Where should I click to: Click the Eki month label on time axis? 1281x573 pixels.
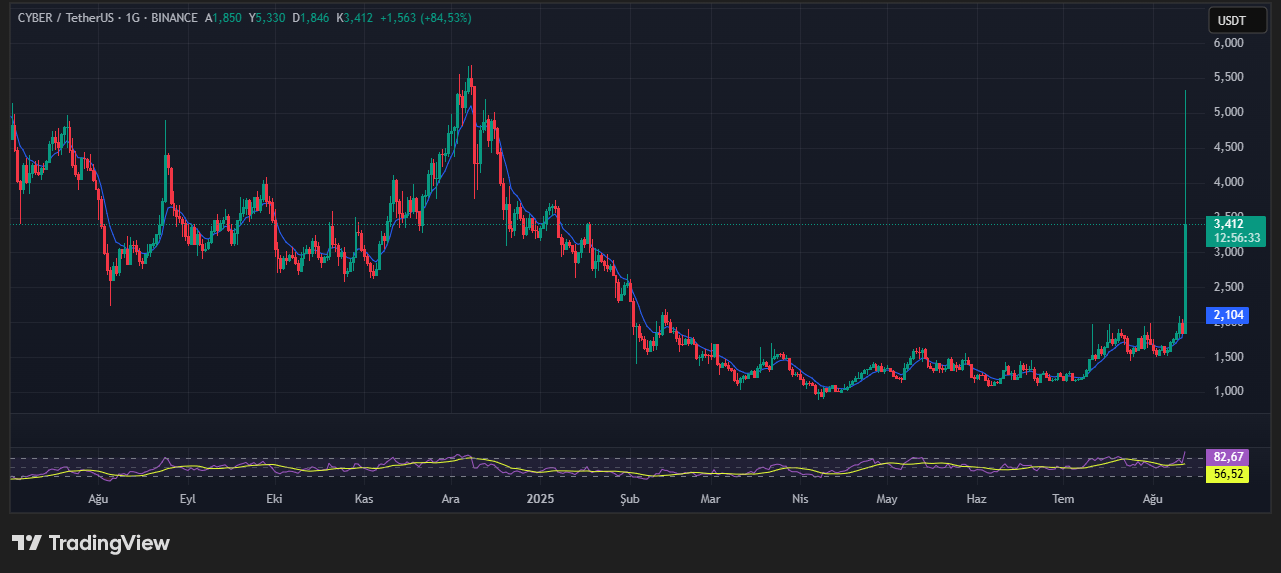[275, 498]
